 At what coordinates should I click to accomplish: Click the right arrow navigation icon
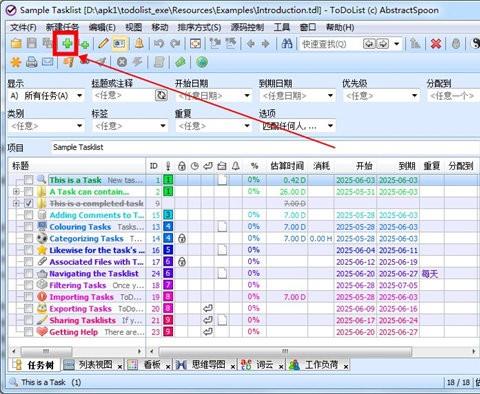pyautogui.click(x=266, y=44)
